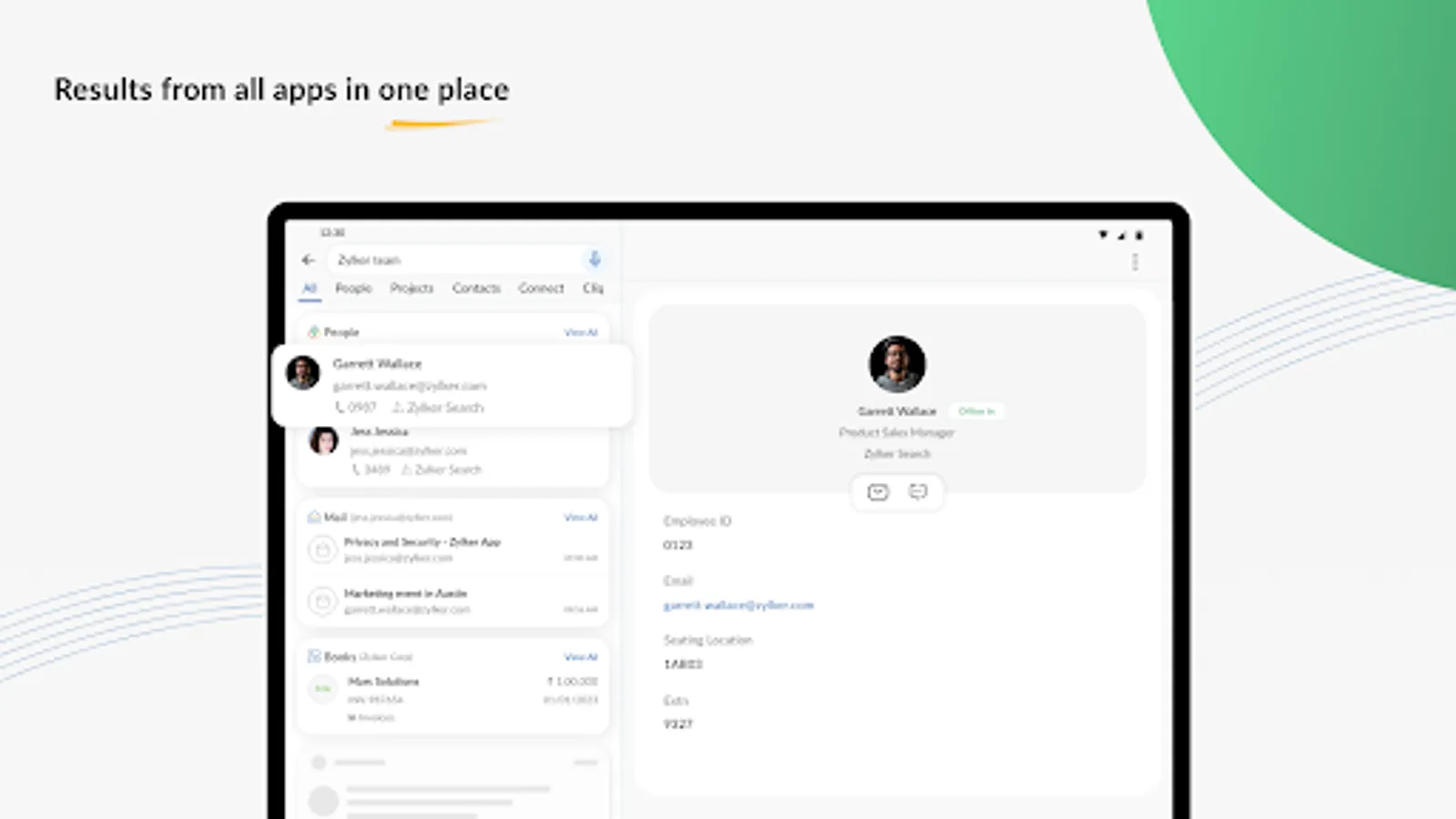Screen dimensions: 1456x819
Task: Click the back arrow beside search field
Action: pyautogui.click(x=308, y=260)
